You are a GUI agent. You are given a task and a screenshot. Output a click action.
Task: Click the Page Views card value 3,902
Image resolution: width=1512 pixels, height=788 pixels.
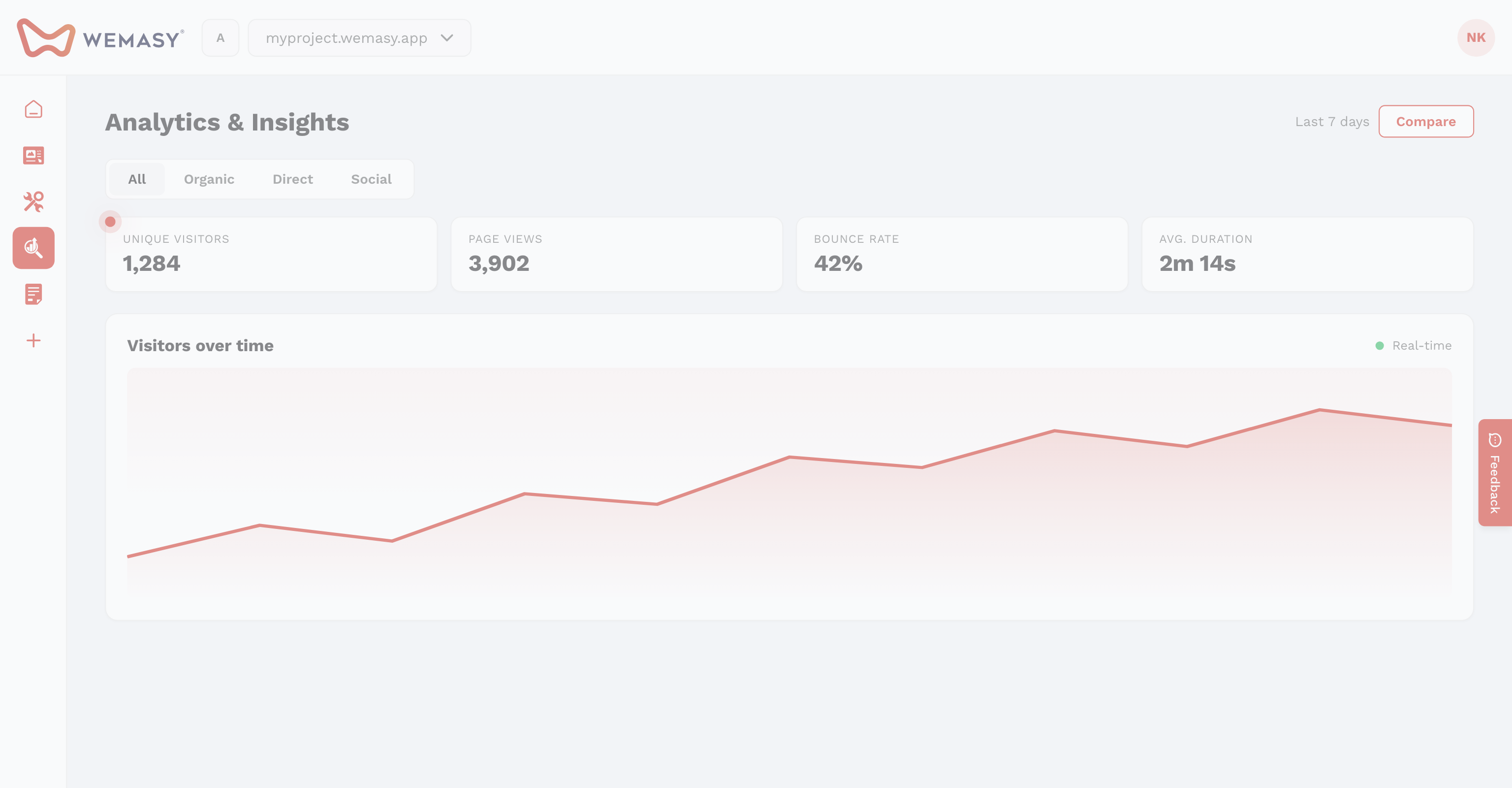(x=498, y=263)
